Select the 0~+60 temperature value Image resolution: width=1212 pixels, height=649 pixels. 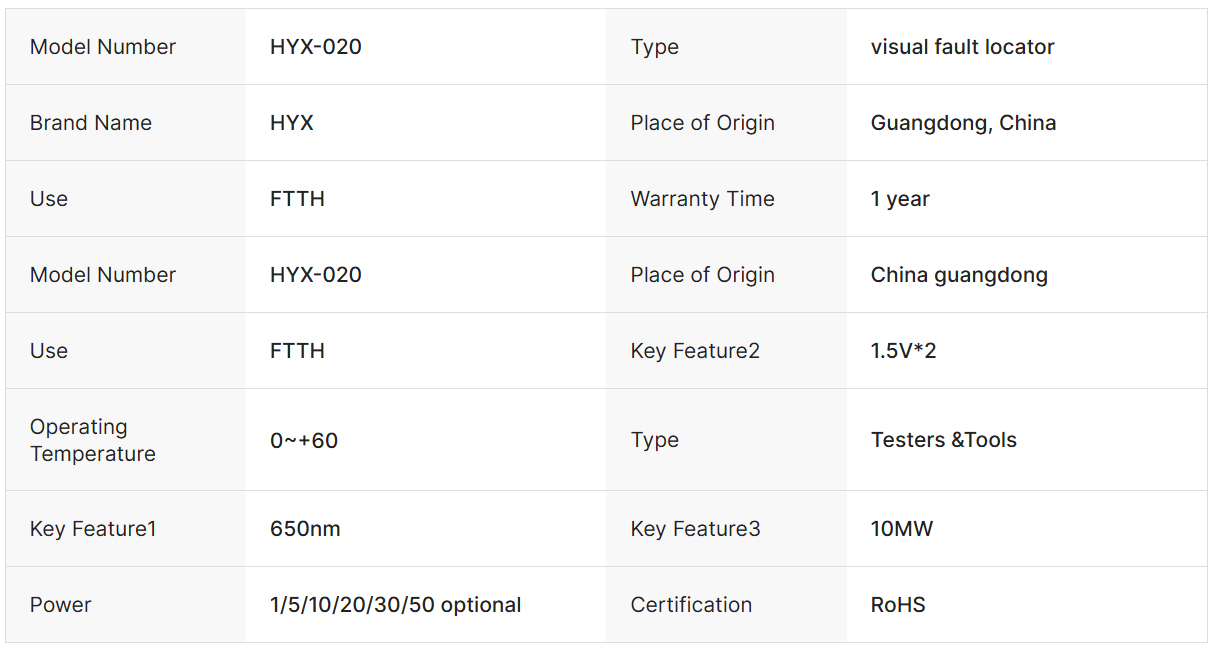tap(304, 440)
